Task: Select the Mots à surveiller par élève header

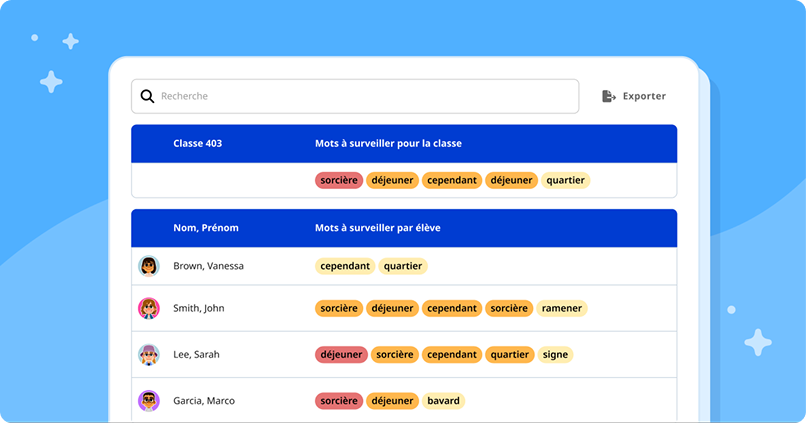Action: tap(378, 228)
